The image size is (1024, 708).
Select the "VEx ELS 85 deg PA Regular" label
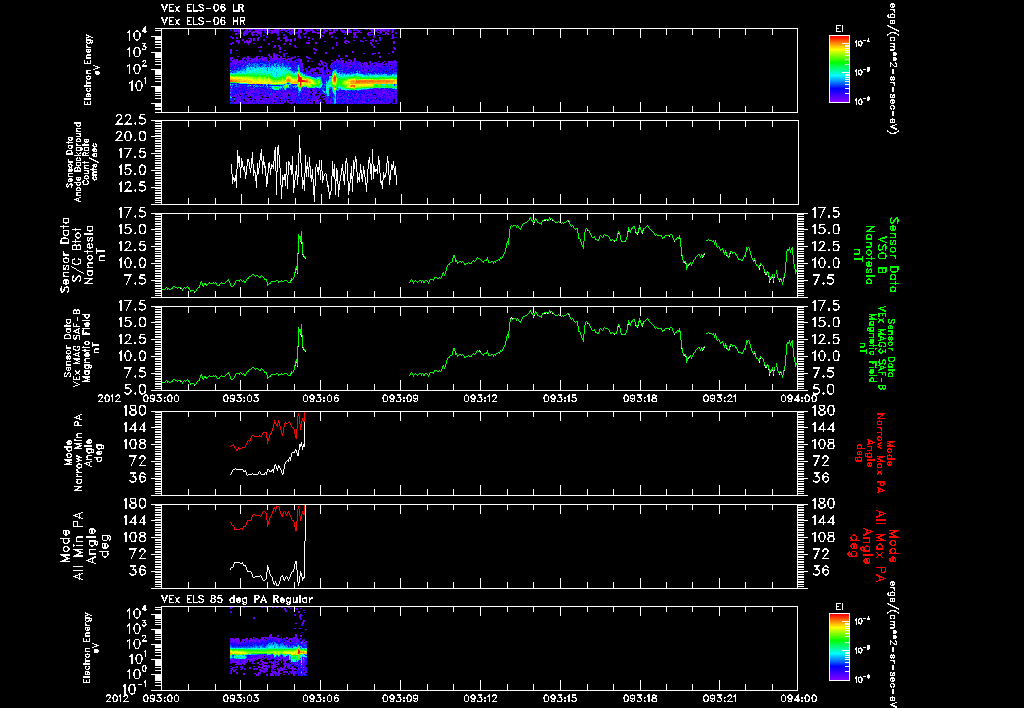coord(236,599)
